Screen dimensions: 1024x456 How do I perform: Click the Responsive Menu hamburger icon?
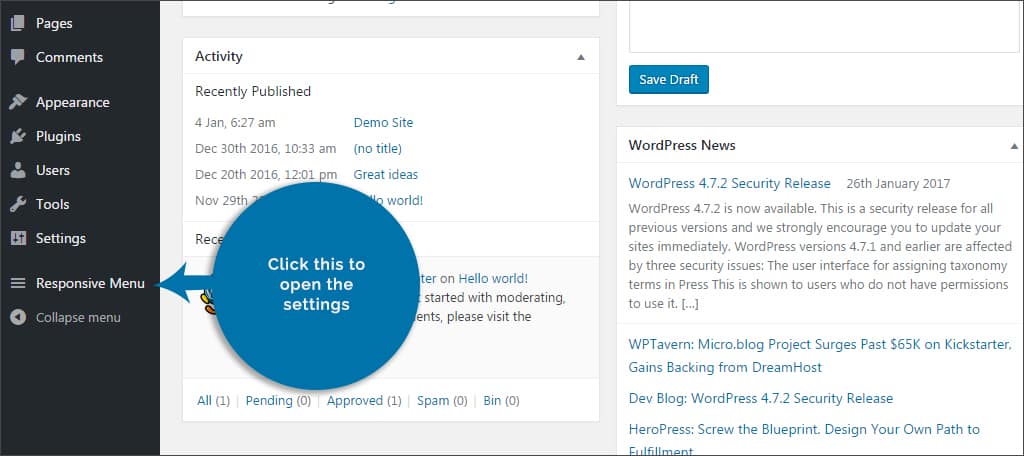18,283
